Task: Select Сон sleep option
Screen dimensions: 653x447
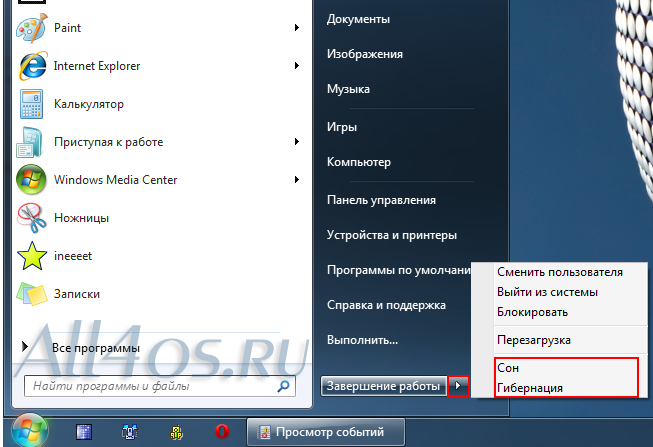Action: (x=508, y=368)
